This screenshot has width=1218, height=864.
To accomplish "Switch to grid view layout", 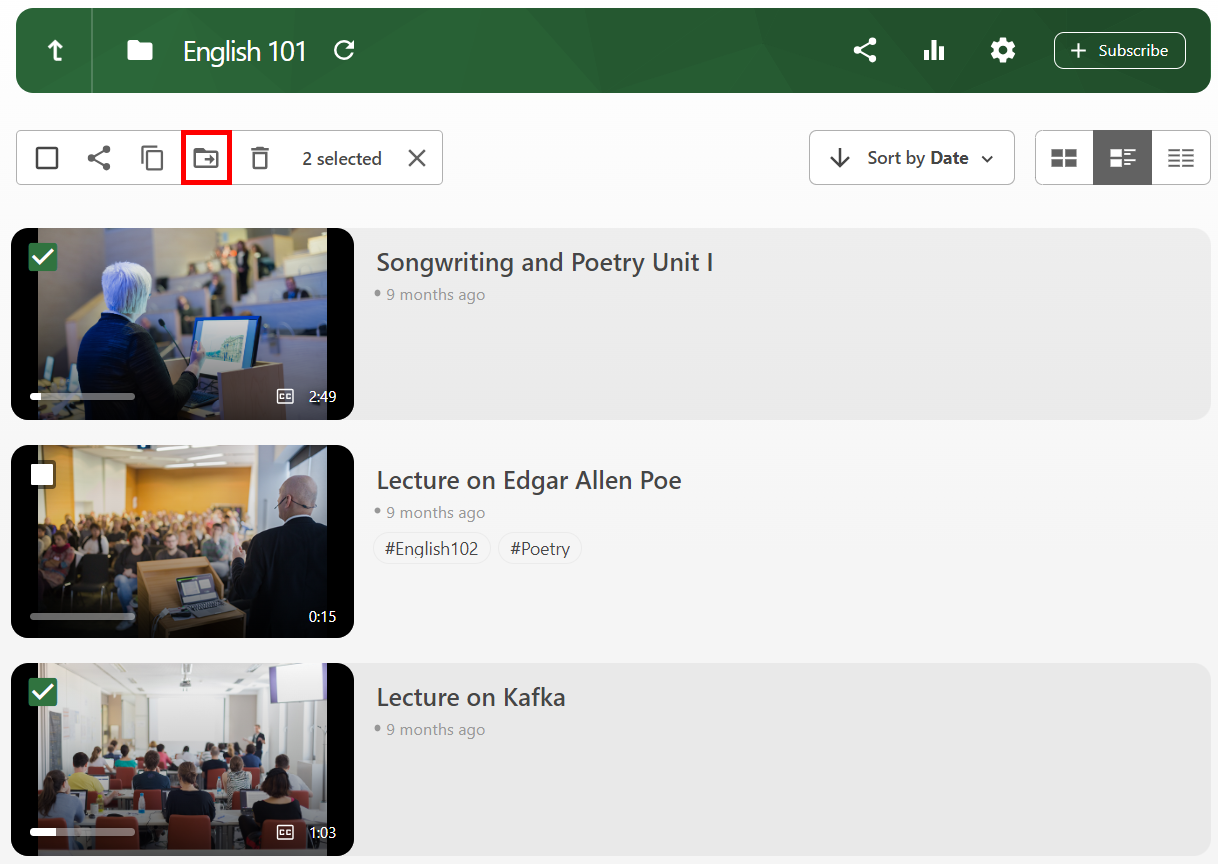I will pos(1064,158).
